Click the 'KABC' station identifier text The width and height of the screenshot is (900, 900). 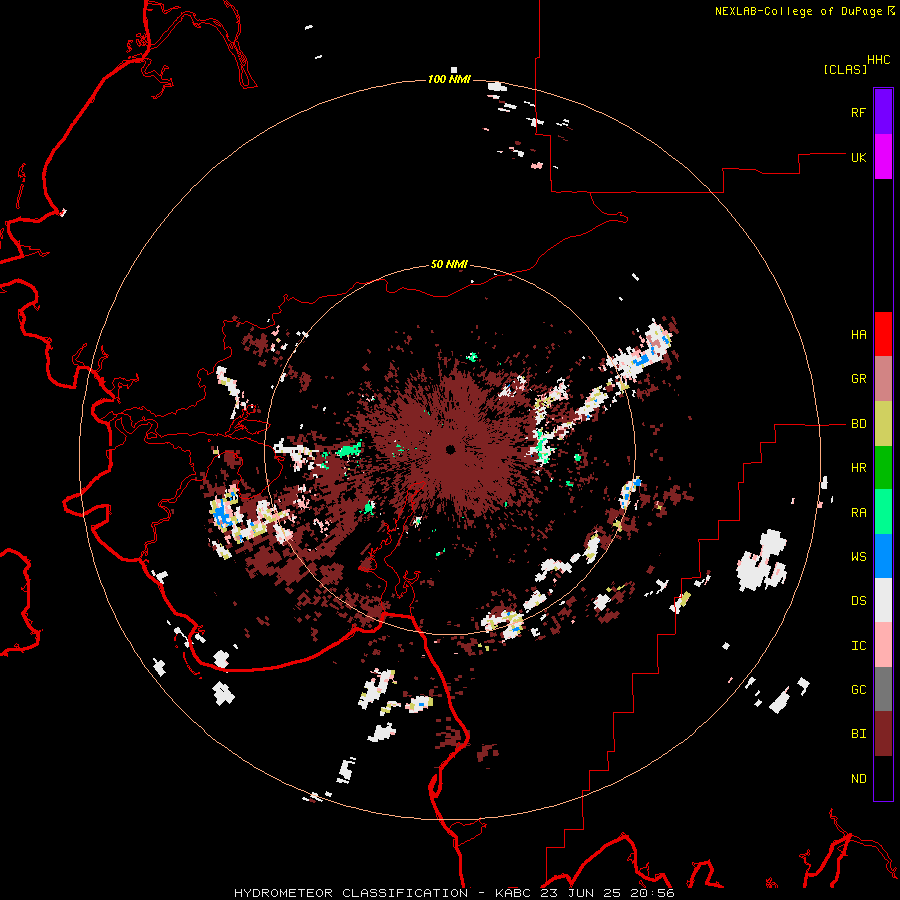tap(515, 893)
